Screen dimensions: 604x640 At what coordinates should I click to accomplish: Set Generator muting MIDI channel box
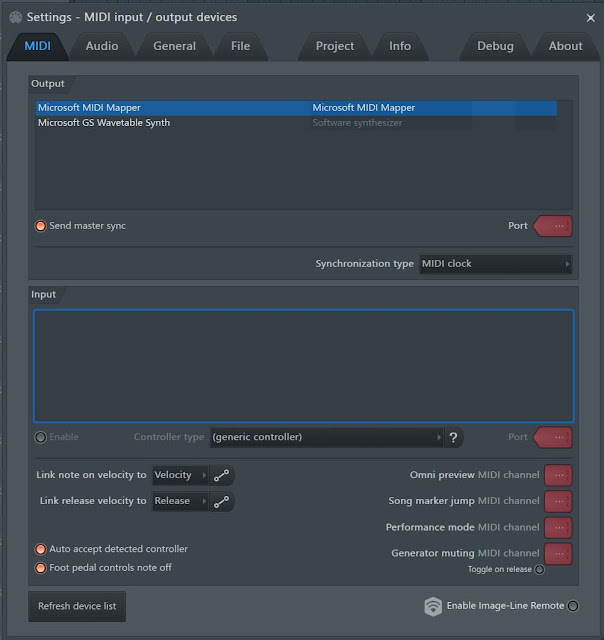pyautogui.click(x=558, y=553)
